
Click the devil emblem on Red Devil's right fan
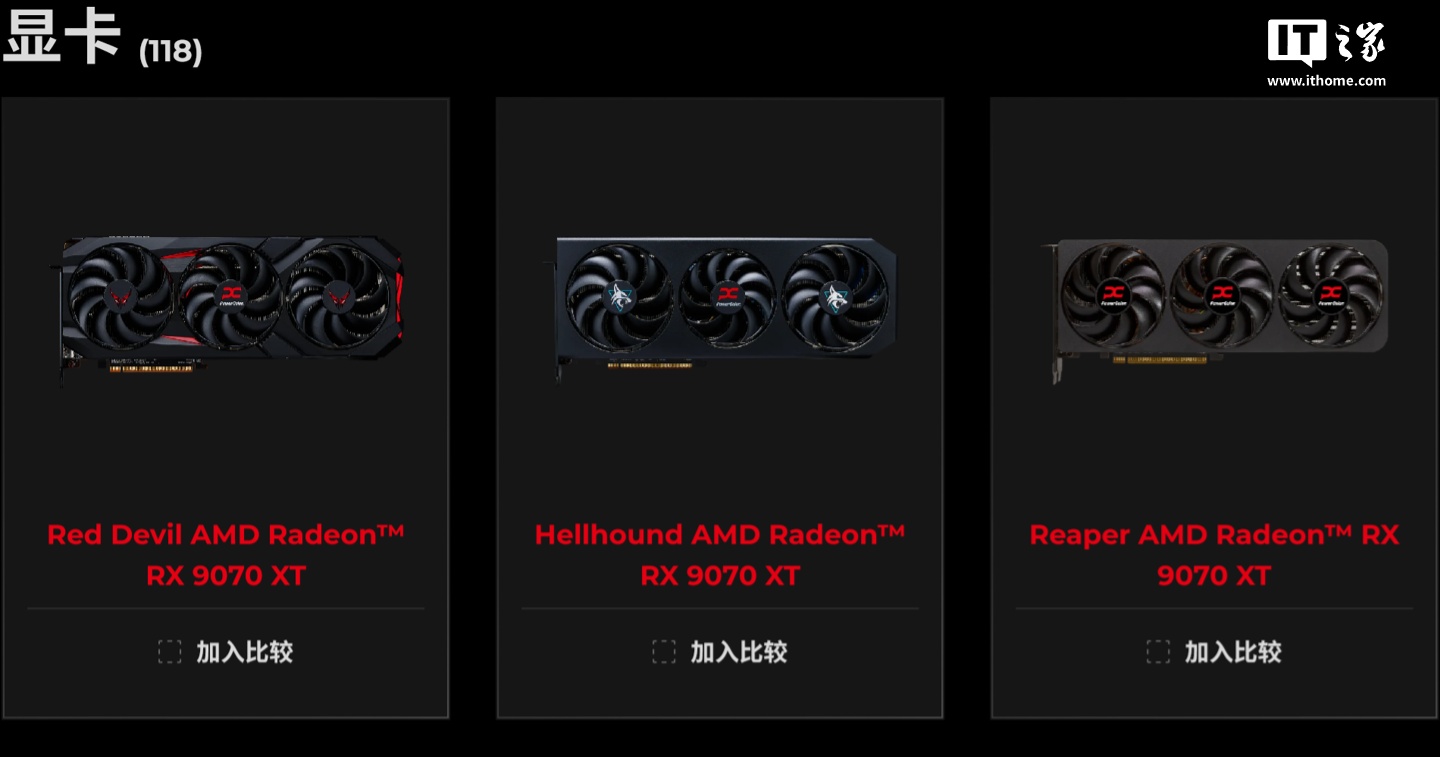[339, 296]
